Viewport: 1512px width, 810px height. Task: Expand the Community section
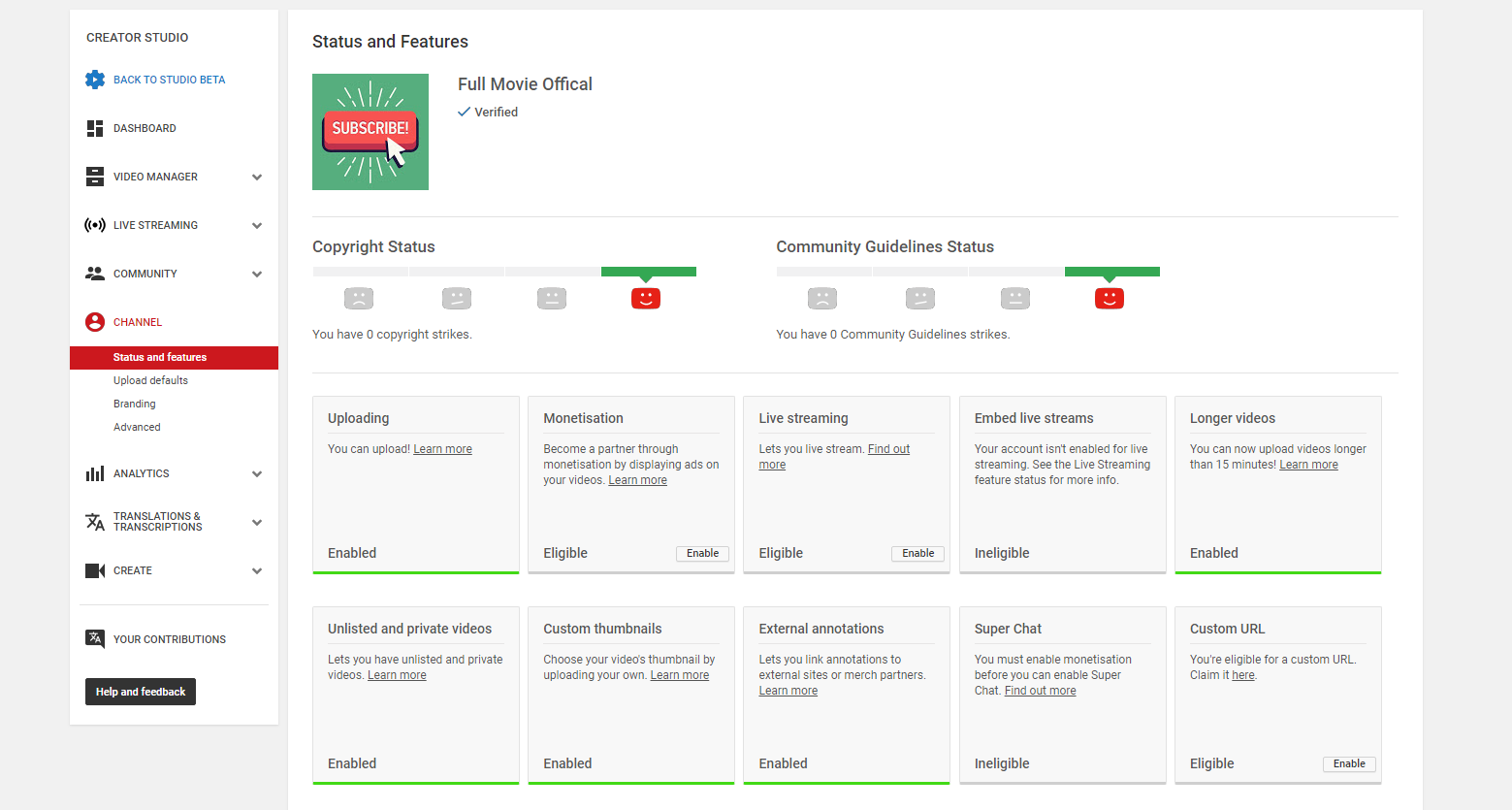pyautogui.click(x=257, y=274)
